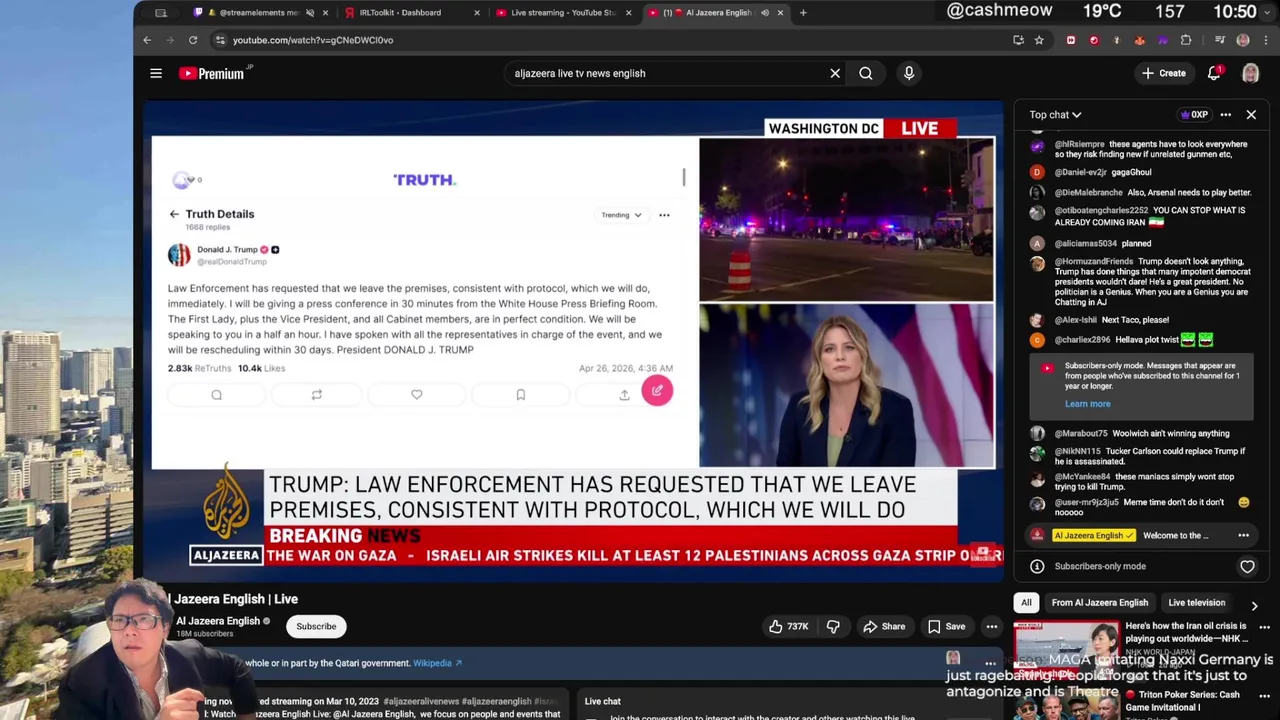Open @NikNN115 chat author name
Image resolution: width=1280 pixels, height=720 pixels.
pyautogui.click(x=1078, y=451)
